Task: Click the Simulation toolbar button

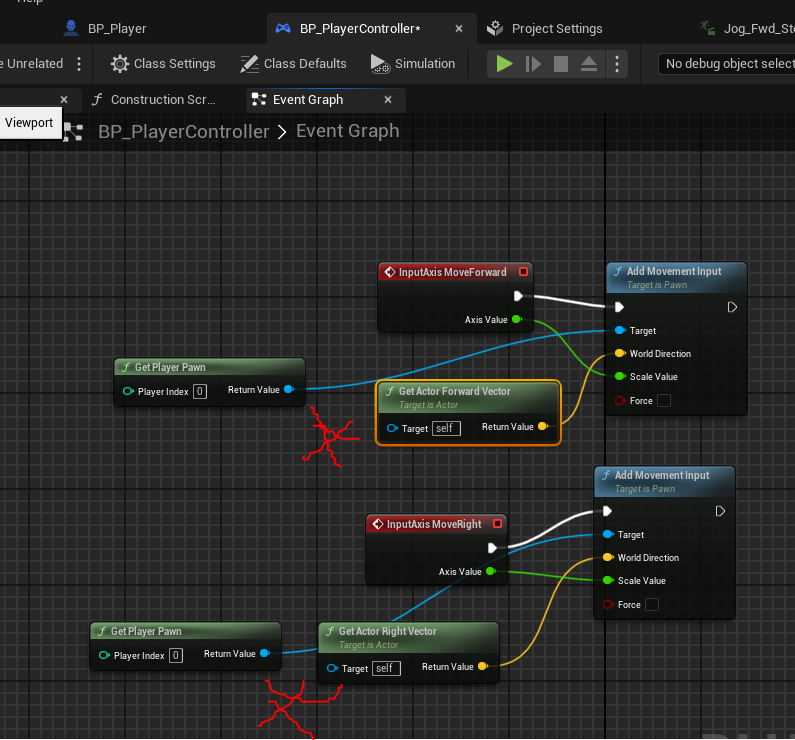Action: click(x=413, y=64)
